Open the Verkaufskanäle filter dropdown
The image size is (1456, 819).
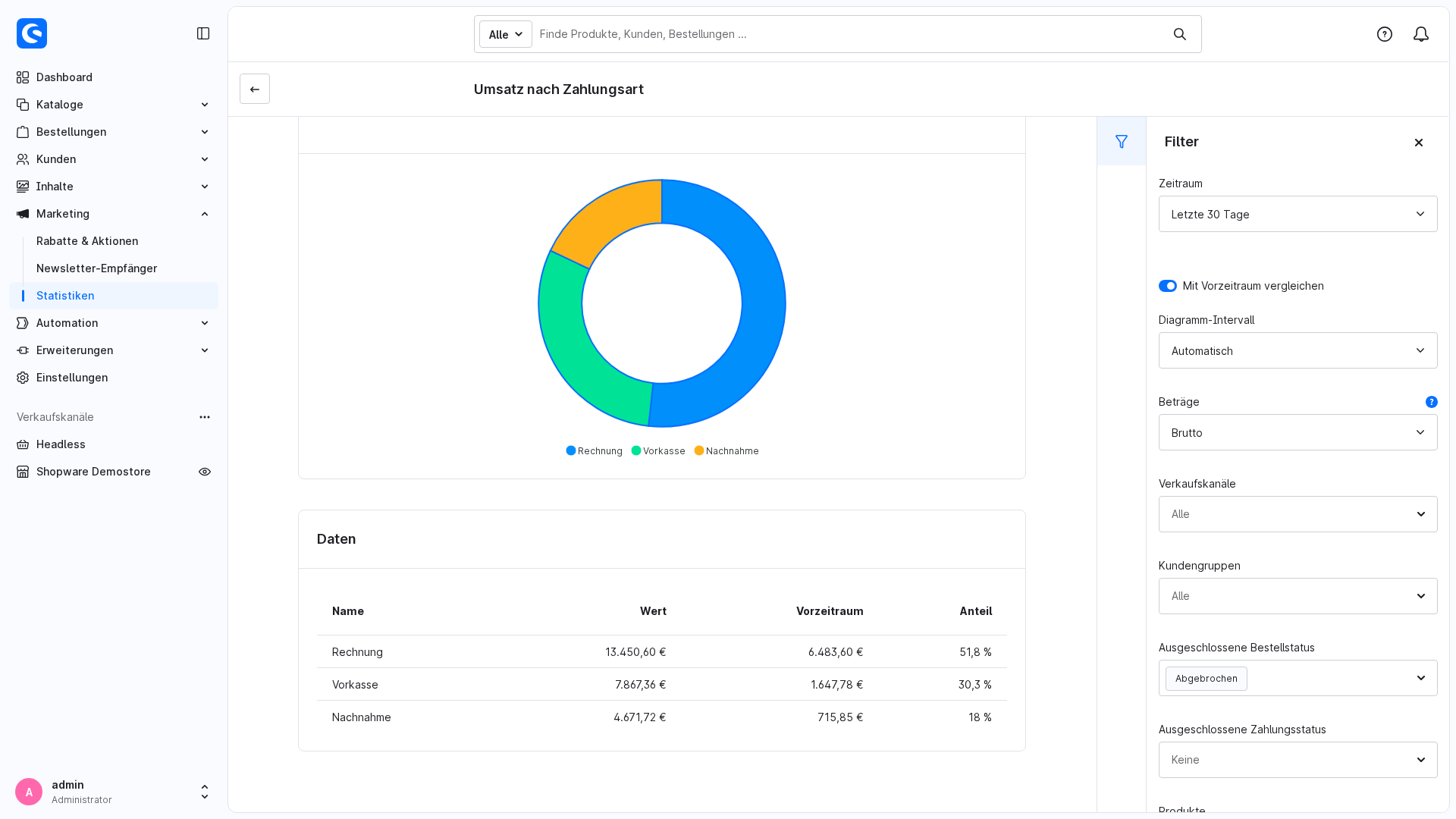click(1298, 514)
